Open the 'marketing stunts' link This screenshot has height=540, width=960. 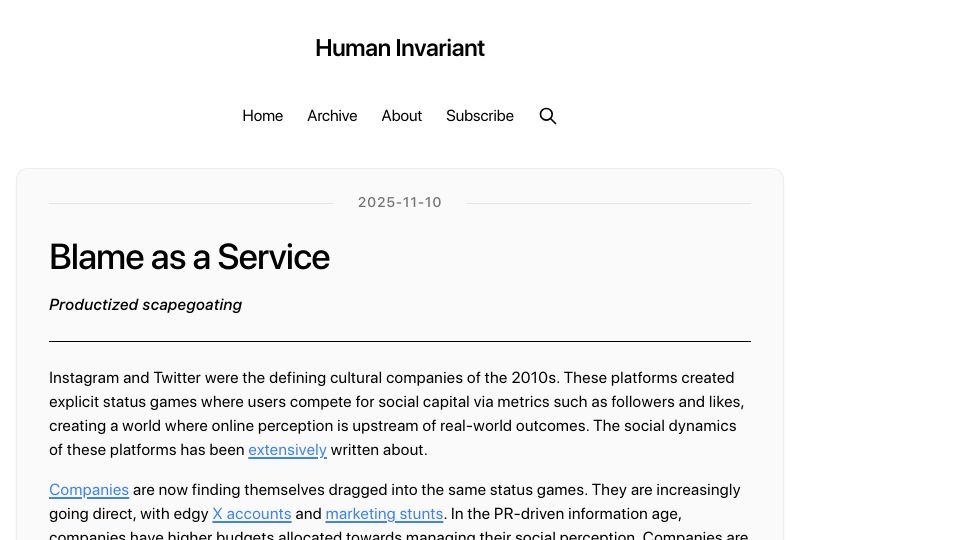pos(384,514)
